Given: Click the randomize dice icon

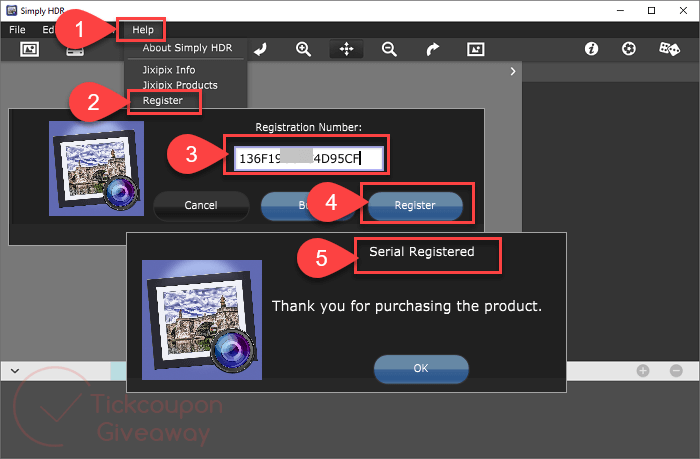Looking at the screenshot, I should tap(669, 49).
